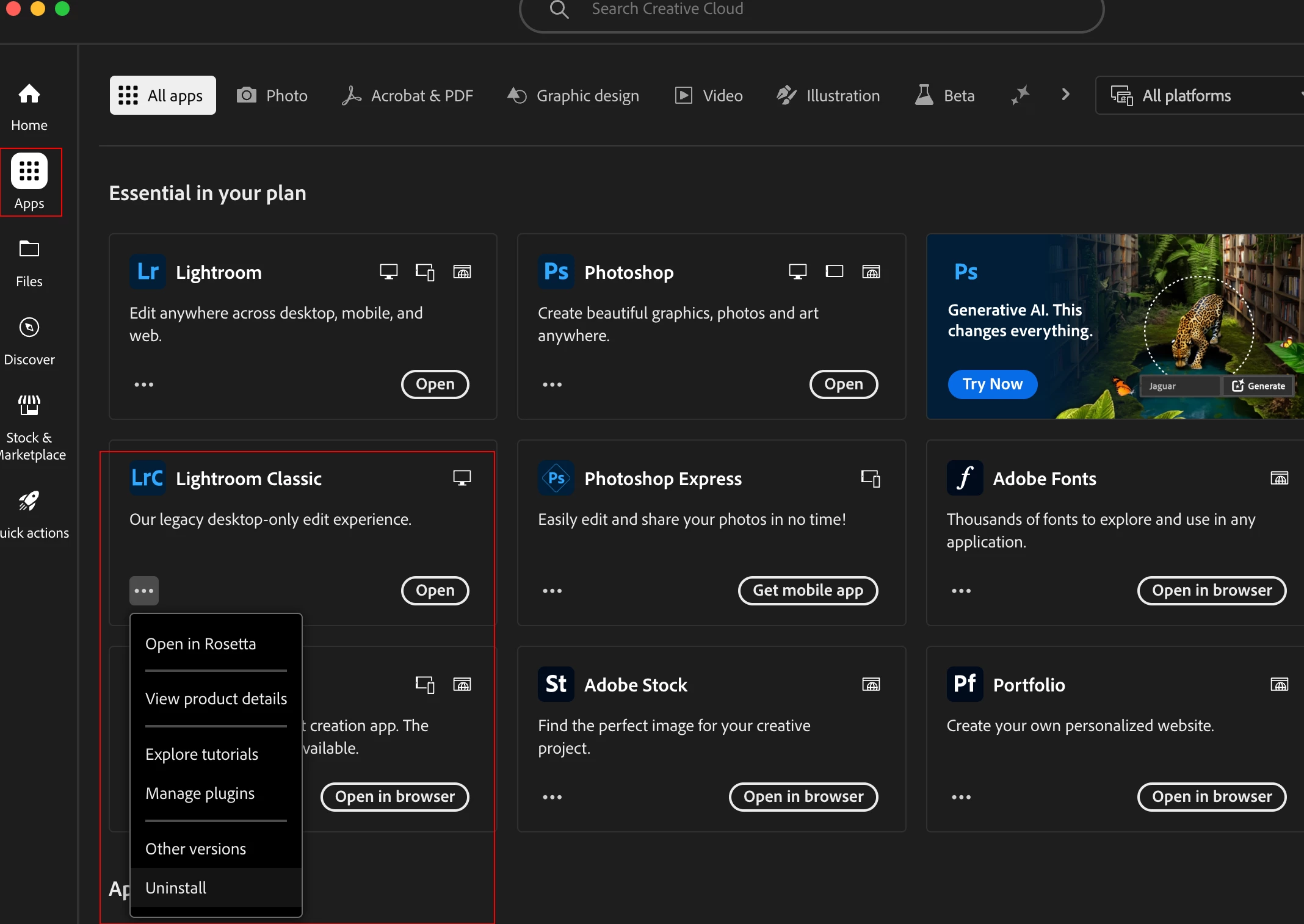
Task: Open the Files section
Action: click(x=29, y=262)
